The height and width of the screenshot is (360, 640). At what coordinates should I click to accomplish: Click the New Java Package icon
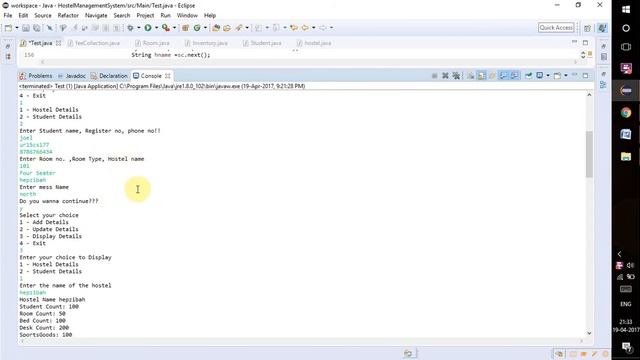185,28
